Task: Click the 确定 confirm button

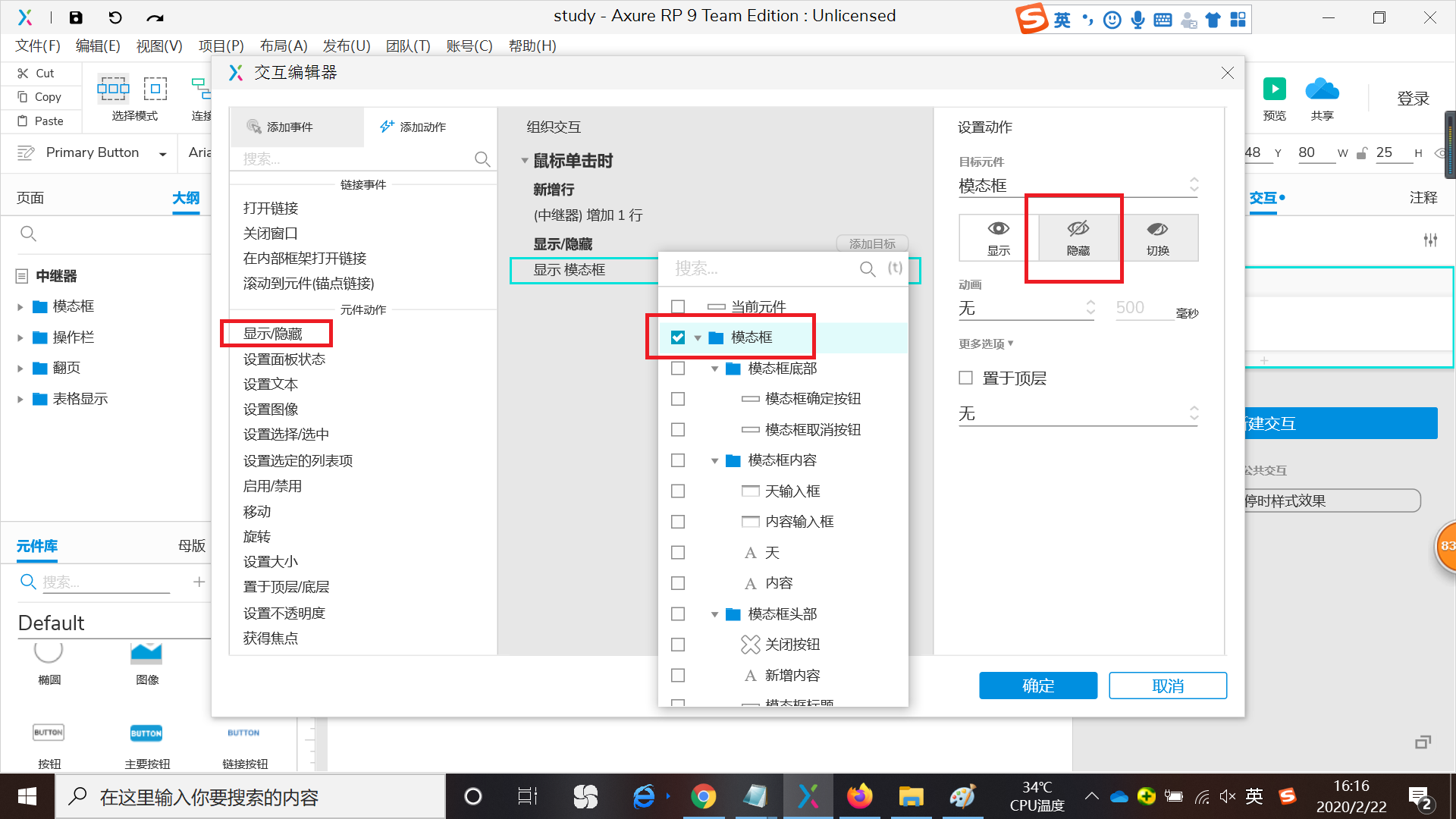Action: tap(1037, 685)
